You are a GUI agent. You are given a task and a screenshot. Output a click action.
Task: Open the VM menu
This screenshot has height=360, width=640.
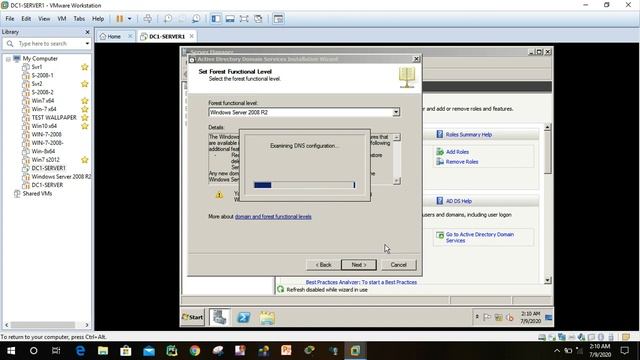(62, 19)
